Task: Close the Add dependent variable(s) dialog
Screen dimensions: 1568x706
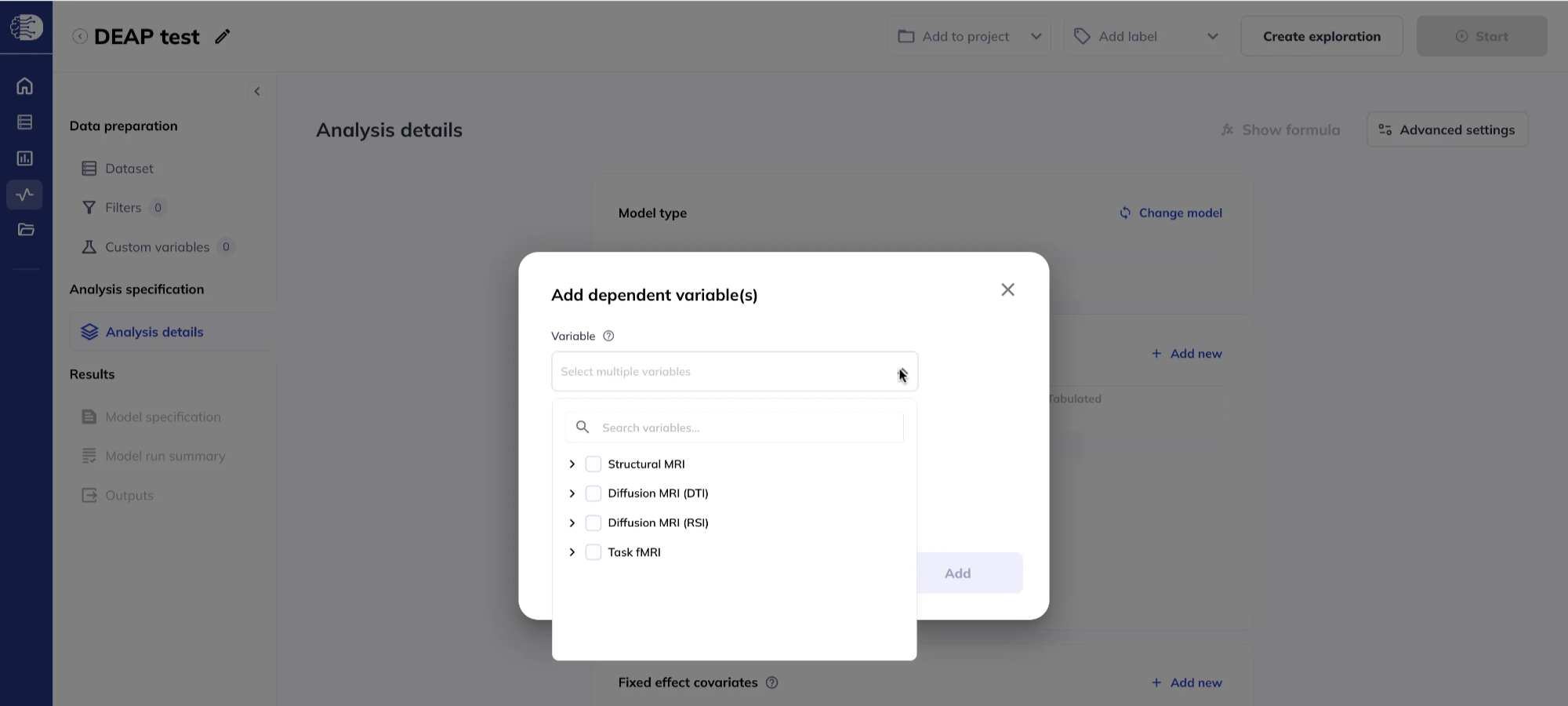Action: click(x=1007, y=289)
